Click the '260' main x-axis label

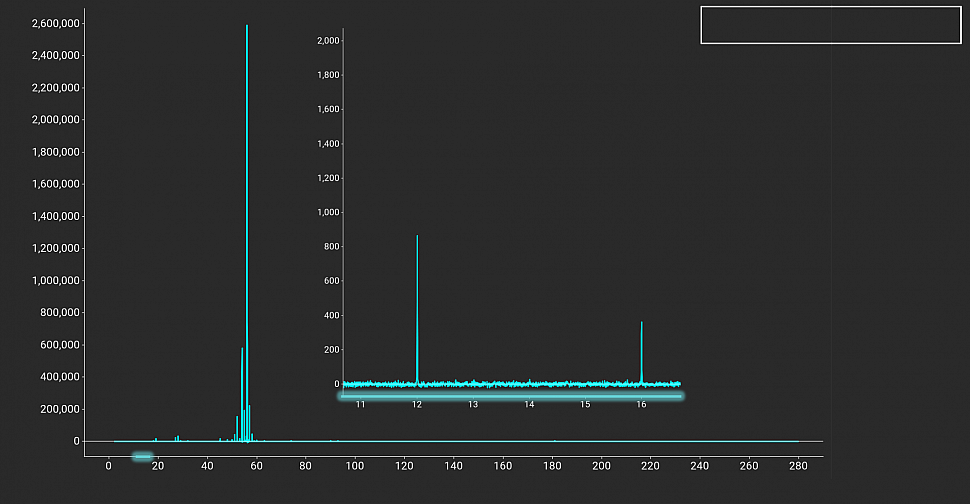(749, 466)
